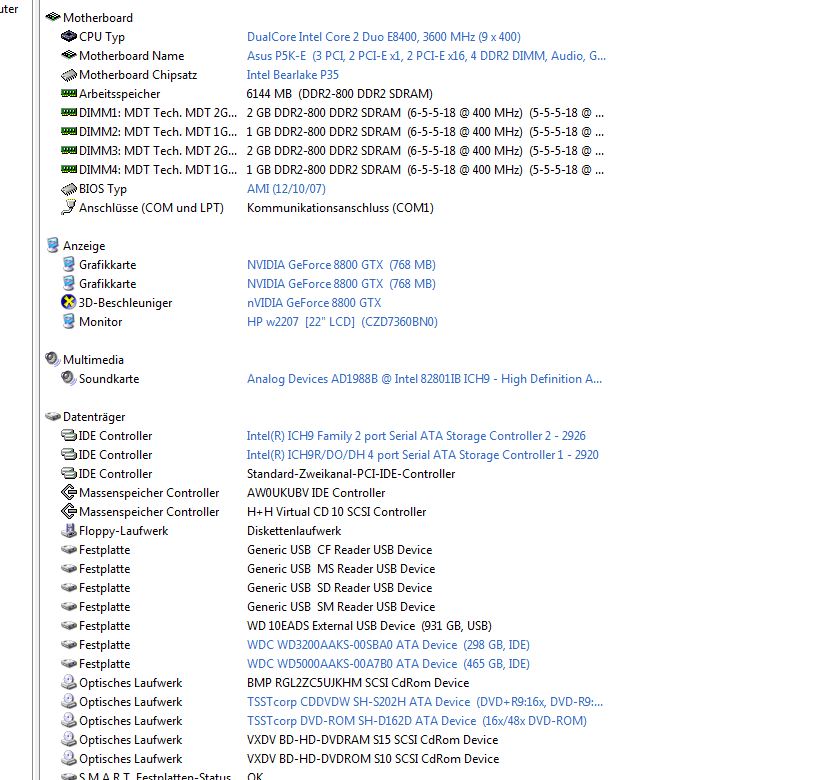This screenshot has height=780, width=815.
Task: Select the Kommunikationsanschluss (COM1) value
Action: [340, 208]
